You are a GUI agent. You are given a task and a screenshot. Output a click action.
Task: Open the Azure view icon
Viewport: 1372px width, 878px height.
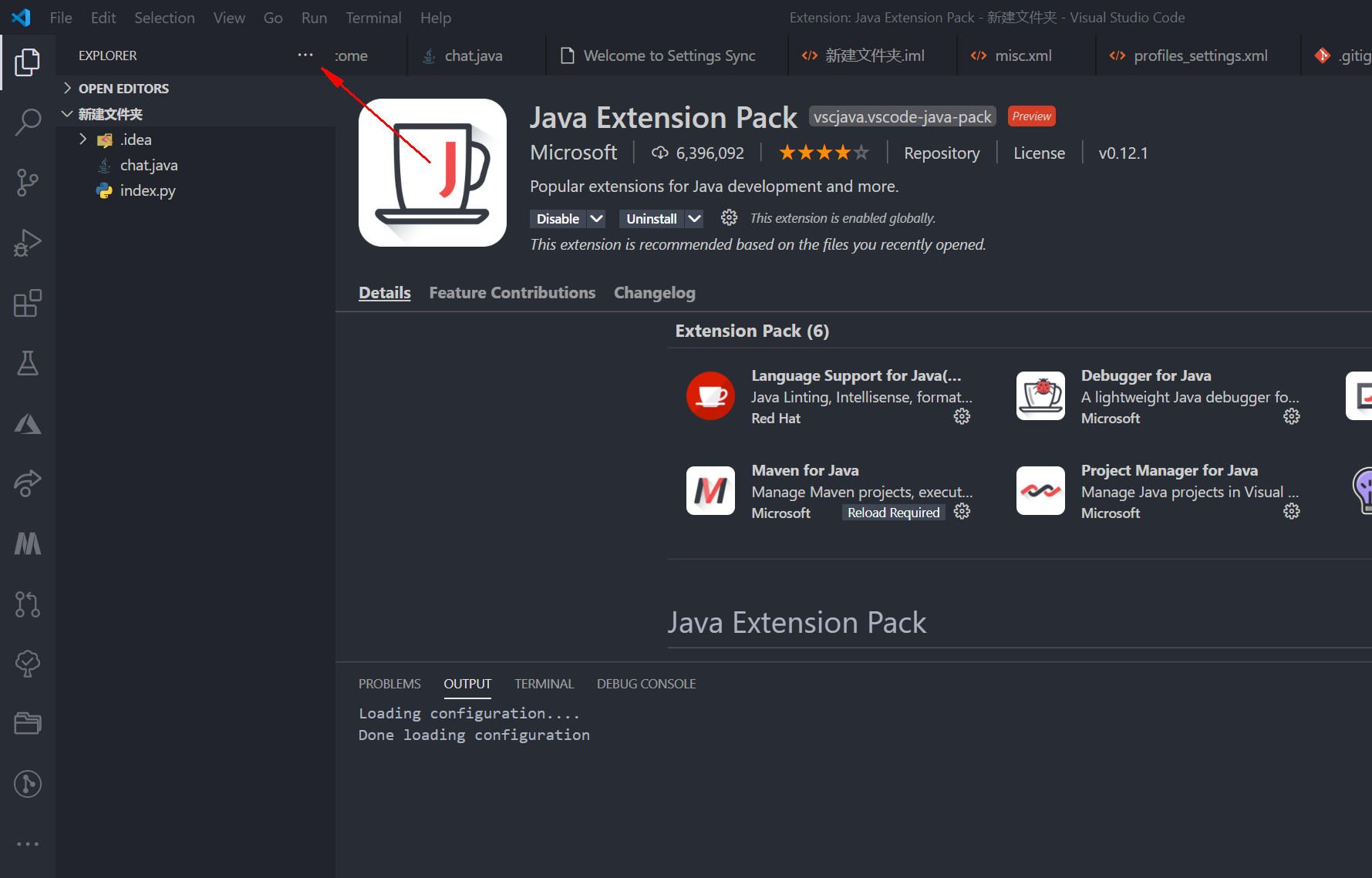(28, 423)
